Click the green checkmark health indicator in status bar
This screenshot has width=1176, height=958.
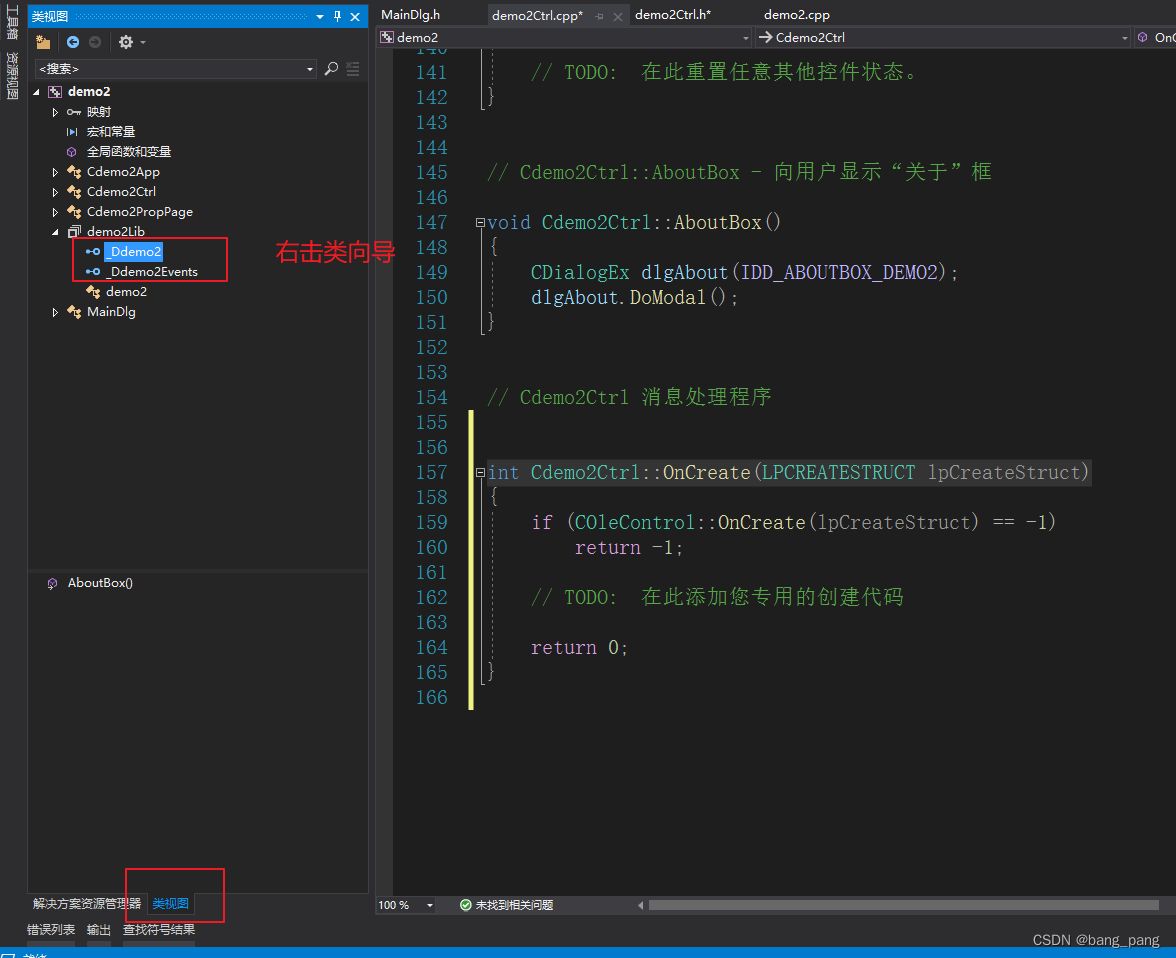coord(466,905)
